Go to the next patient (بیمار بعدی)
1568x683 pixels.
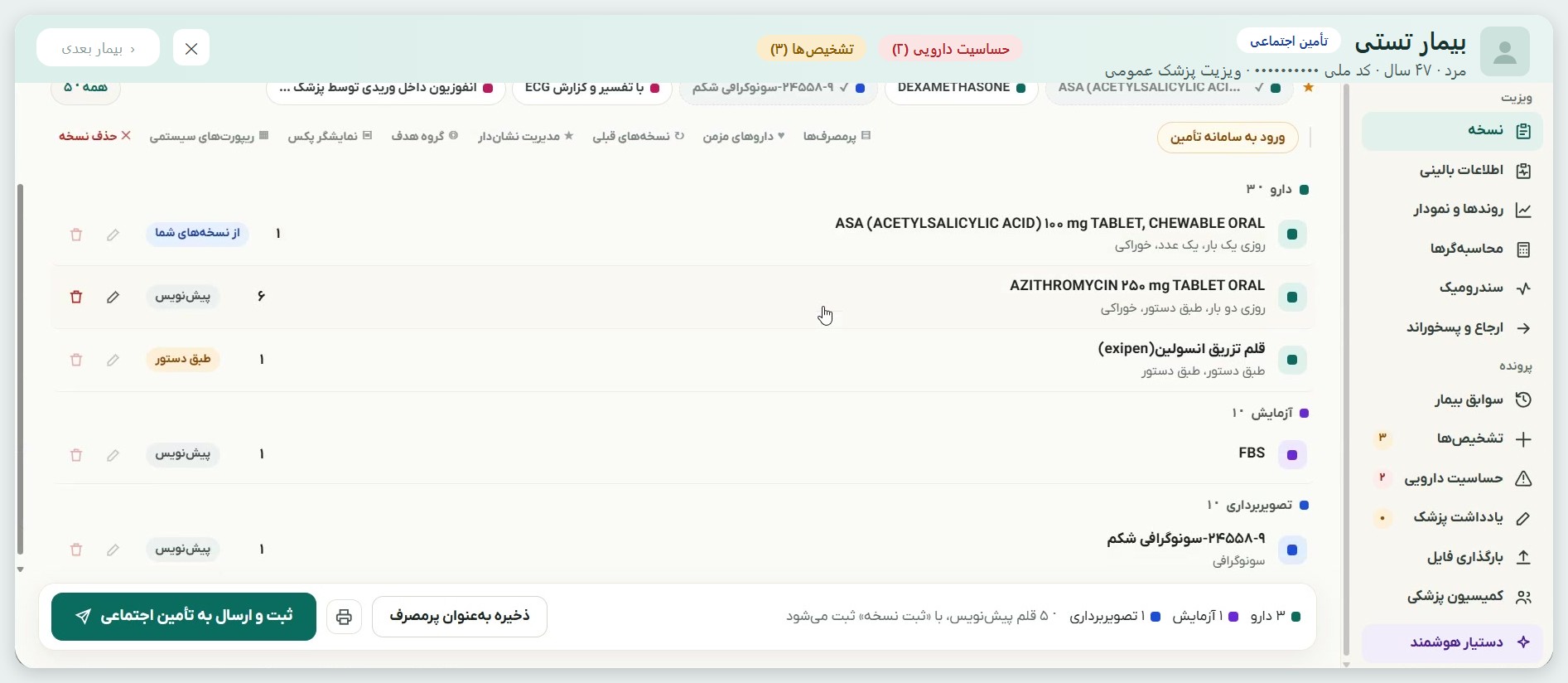(x=99, y=48)
